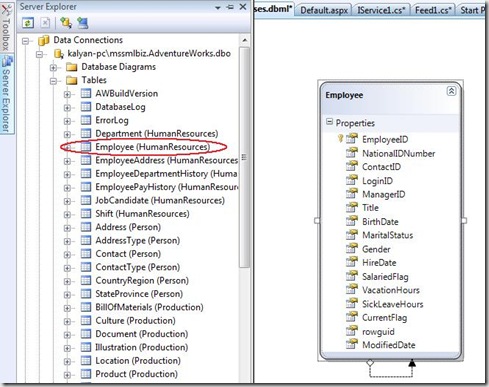Expand the EmployeeAddress table node
Viewport: 489px width, 387px height.
67,161
